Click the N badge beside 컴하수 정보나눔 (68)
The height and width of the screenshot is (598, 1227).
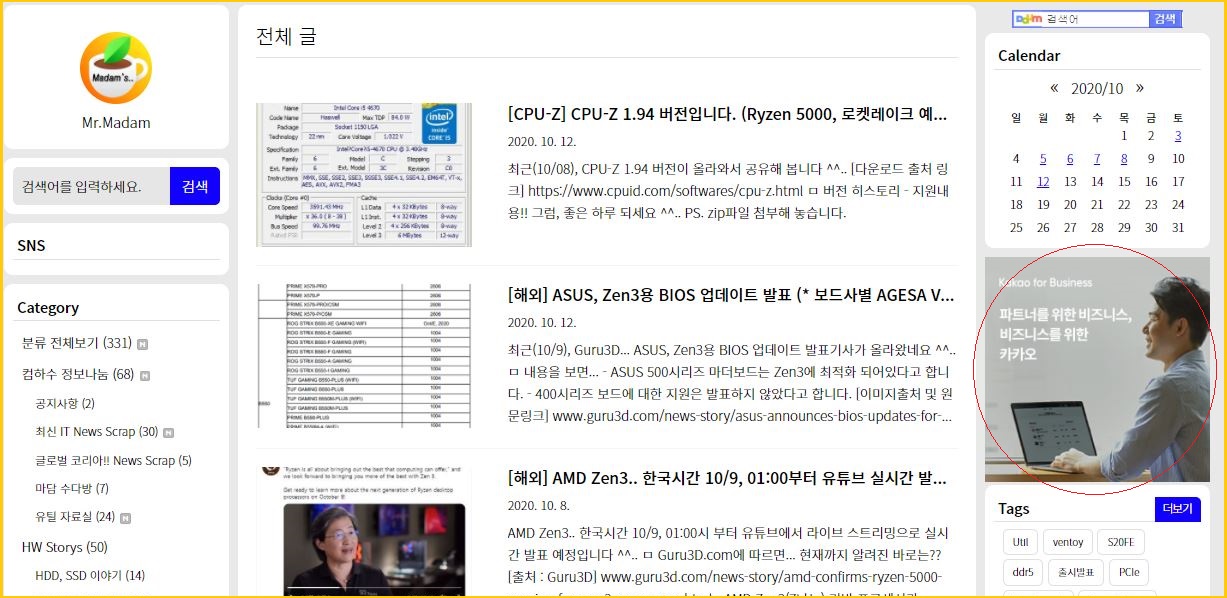pyautogui.click(x=146, y=376)
